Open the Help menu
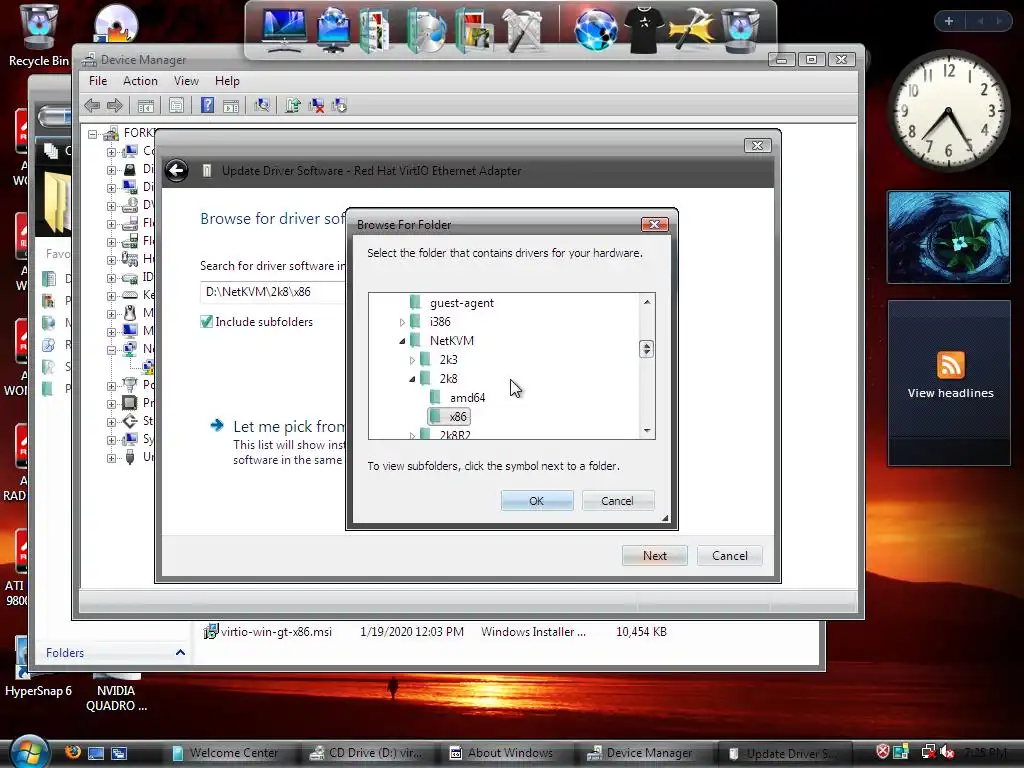This screenshot has width=1024, height=768. click(x=227, y=81)
